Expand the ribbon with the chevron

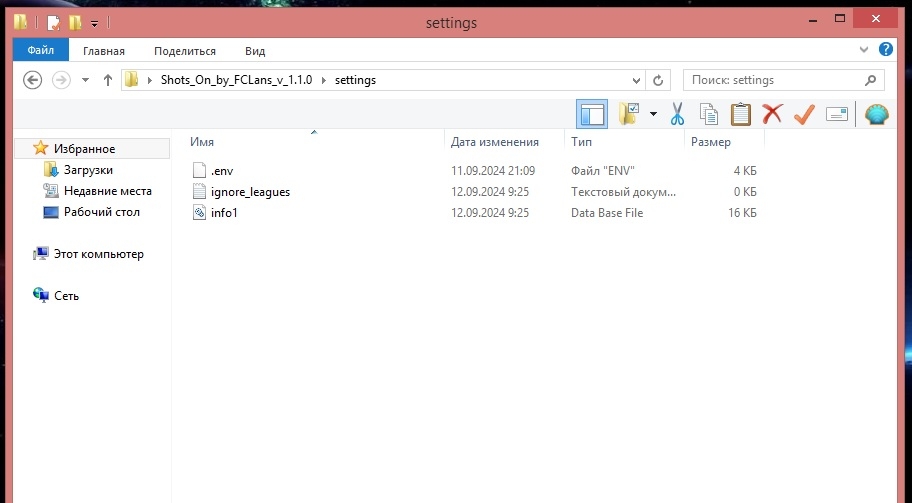click(865, 49)
